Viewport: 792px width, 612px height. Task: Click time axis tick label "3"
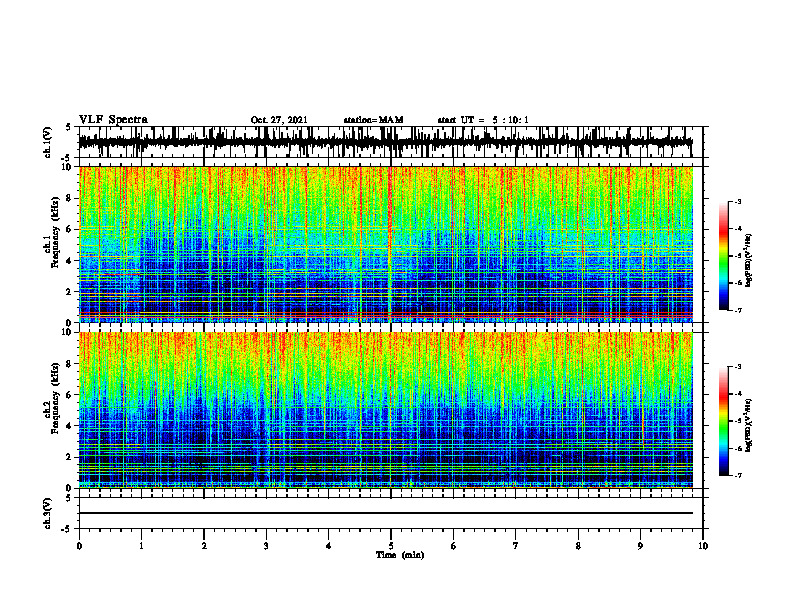click(x=266, y=546)
